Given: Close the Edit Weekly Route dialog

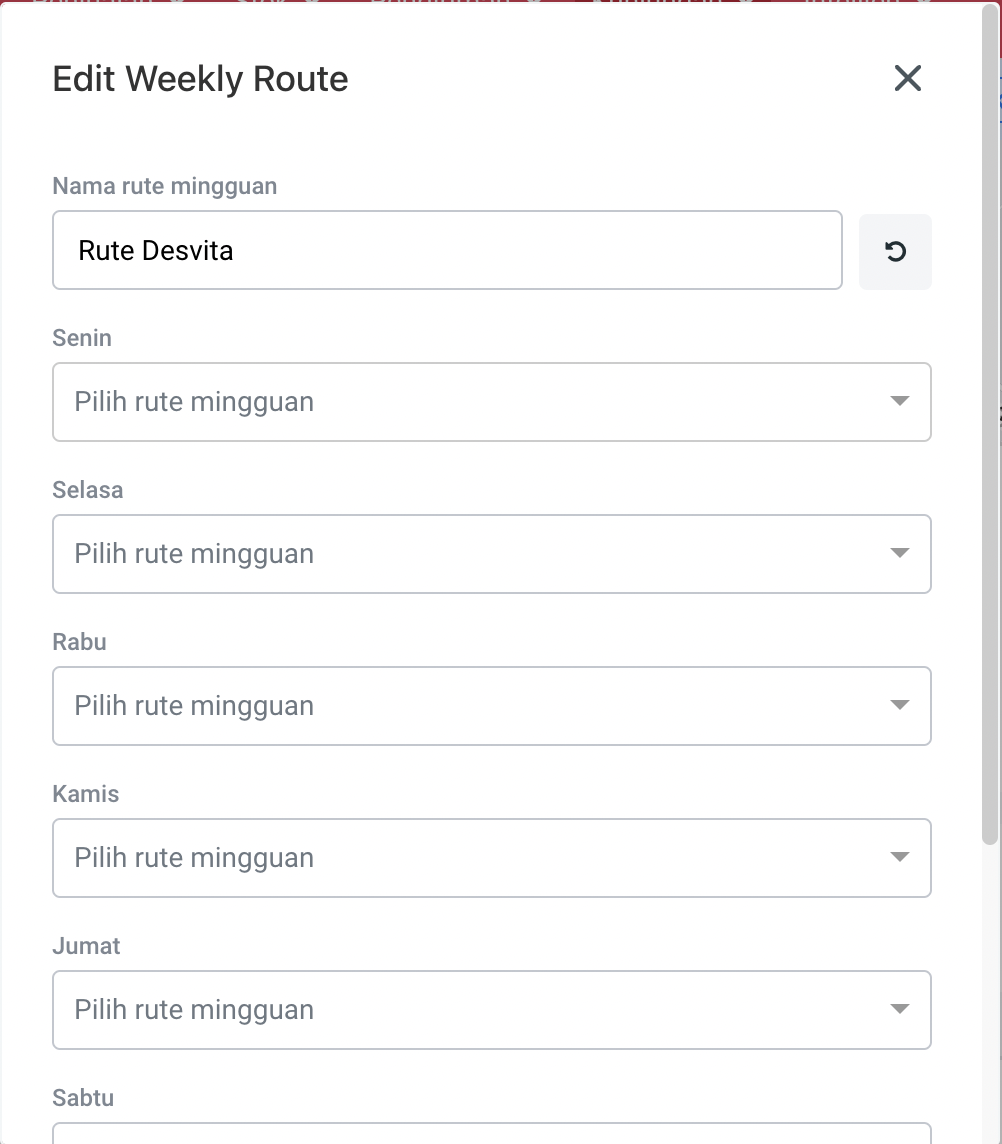Looking at the screenshot, I should click(x=907, y=78).
